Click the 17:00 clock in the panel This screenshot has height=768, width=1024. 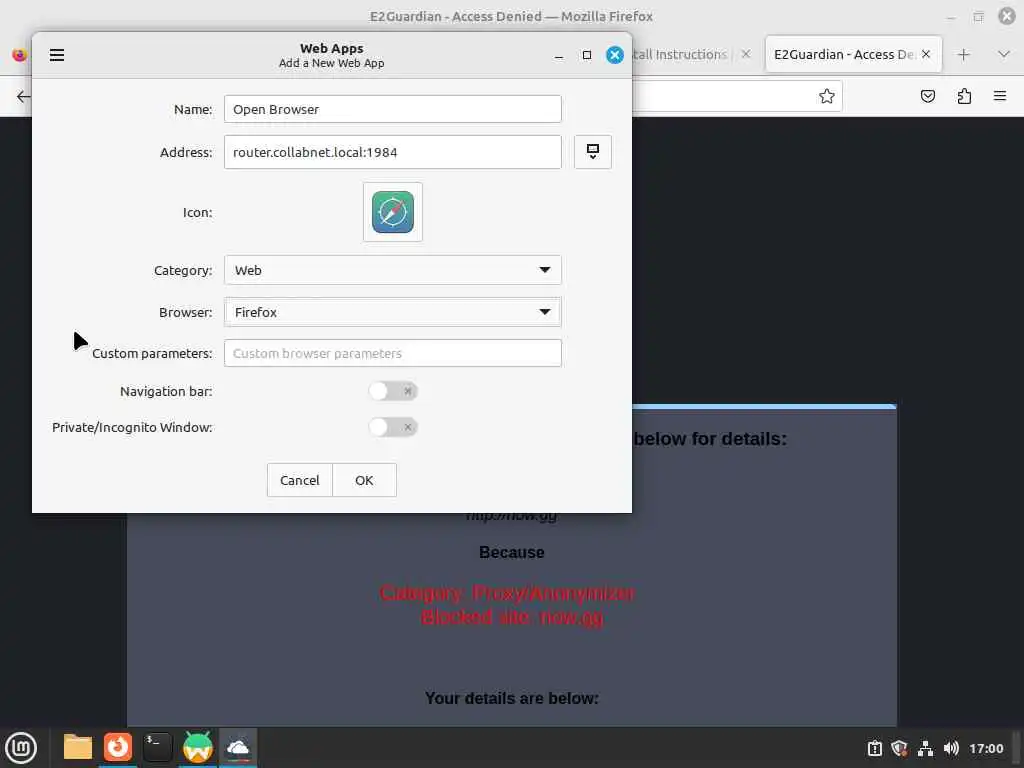[x=986, y=748]
